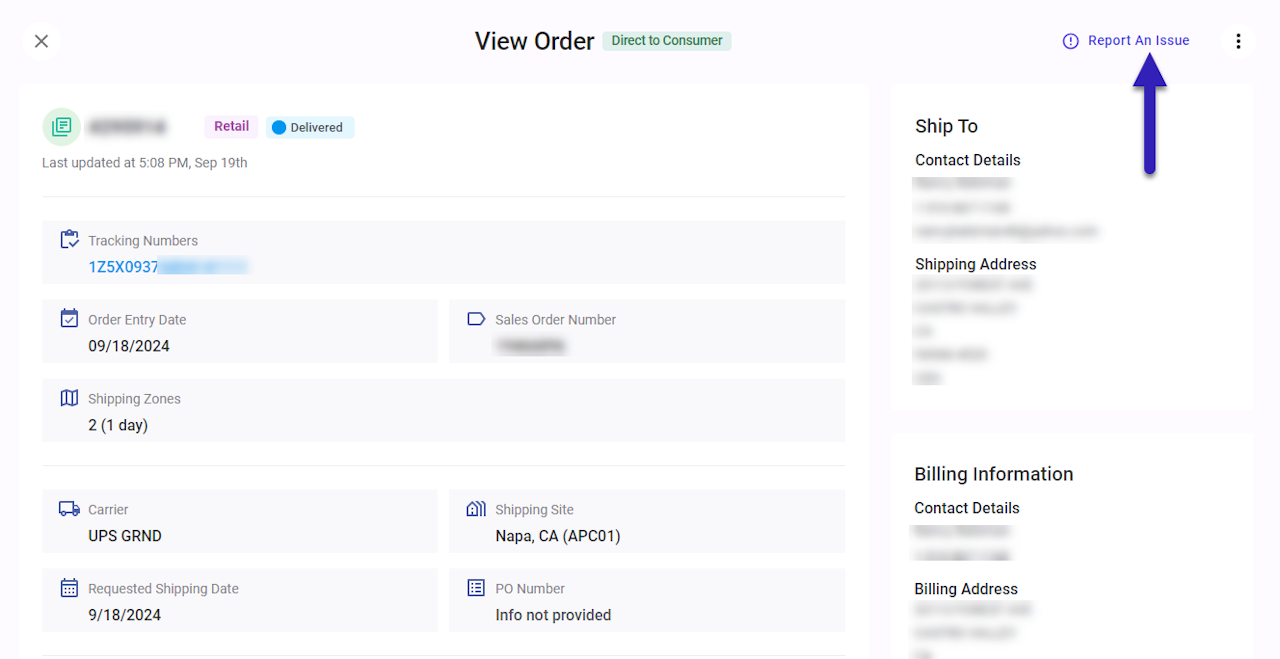Click the PO Number list icon
The height and width of the screenshot is (659, 1280).
pos(476,588)
